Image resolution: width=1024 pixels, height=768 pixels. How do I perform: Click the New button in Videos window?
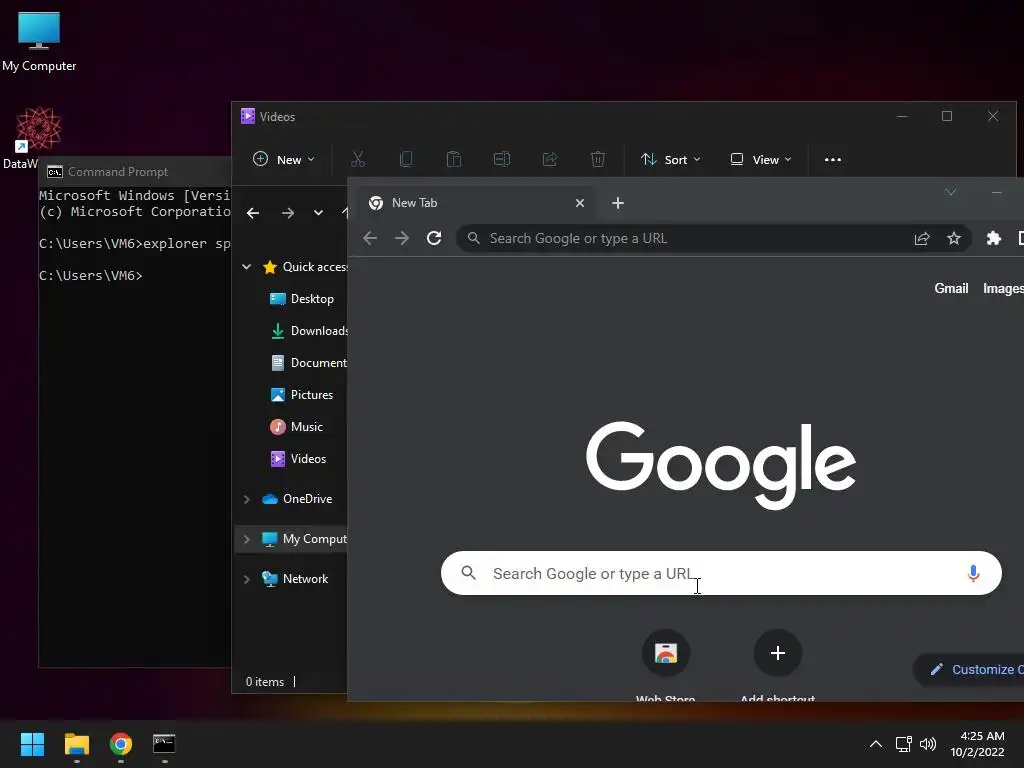point(284,159)
